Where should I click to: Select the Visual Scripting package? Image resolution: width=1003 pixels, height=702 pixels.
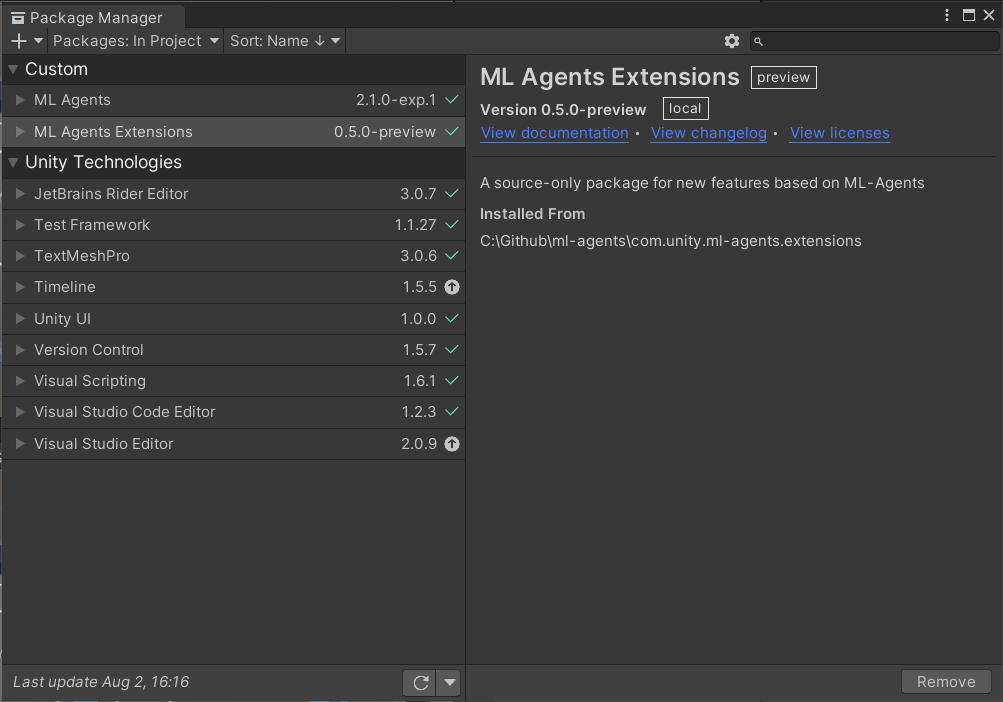pos(233,381)
